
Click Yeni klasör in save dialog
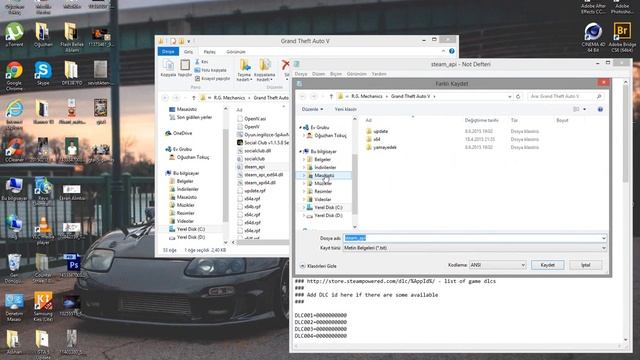345,109
